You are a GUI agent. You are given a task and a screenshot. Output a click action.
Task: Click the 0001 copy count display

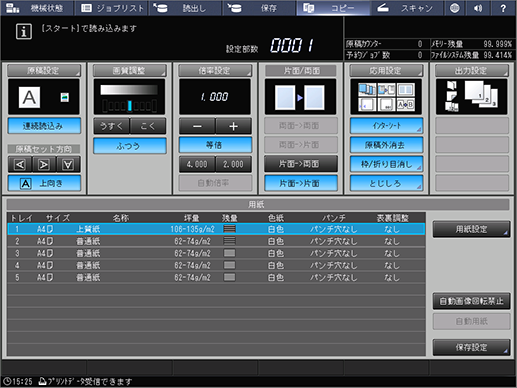tap(292, 45)
